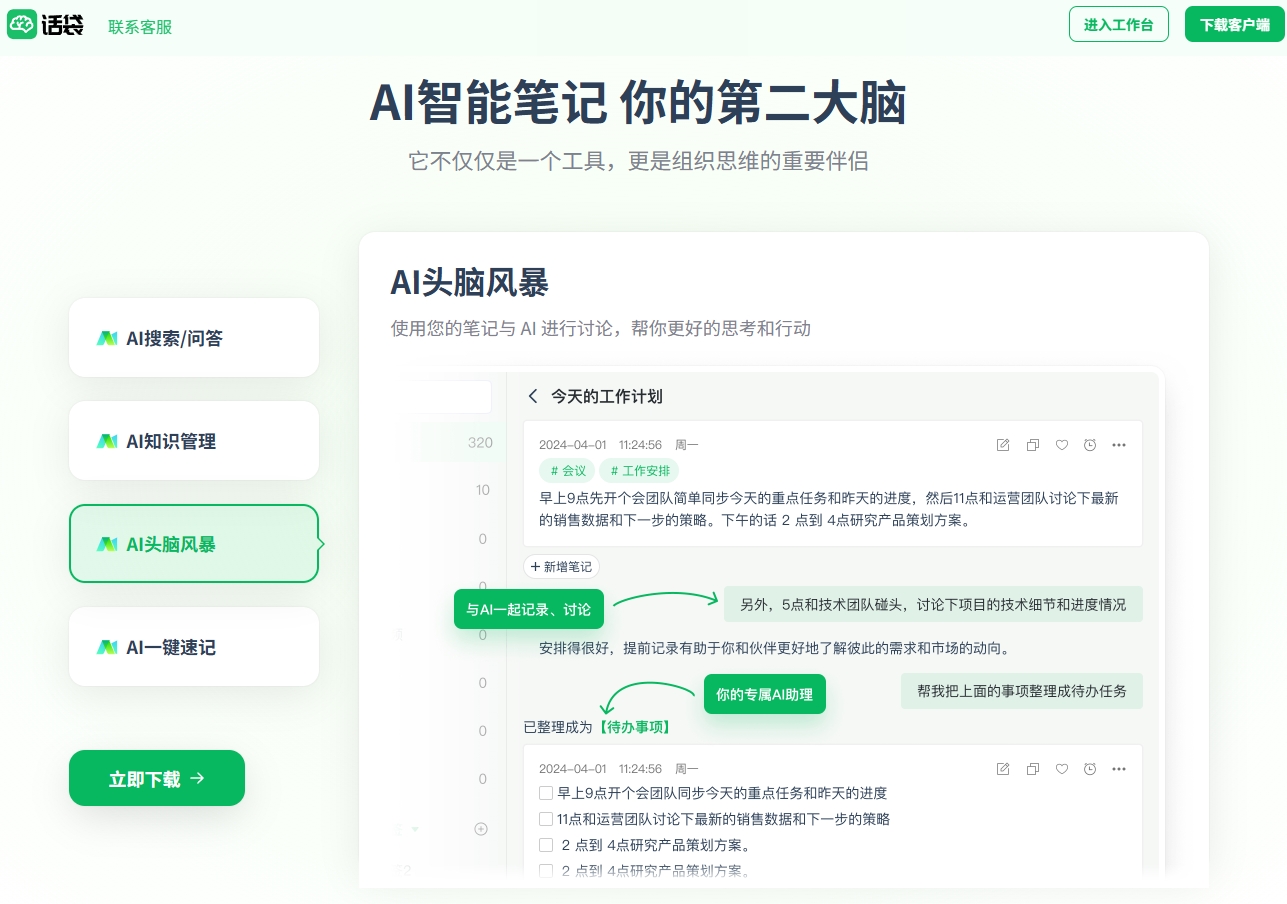Switch to the AI搜索/问答 feature tab
Viewport: 1287px width, 904px height.
[193, 338]
